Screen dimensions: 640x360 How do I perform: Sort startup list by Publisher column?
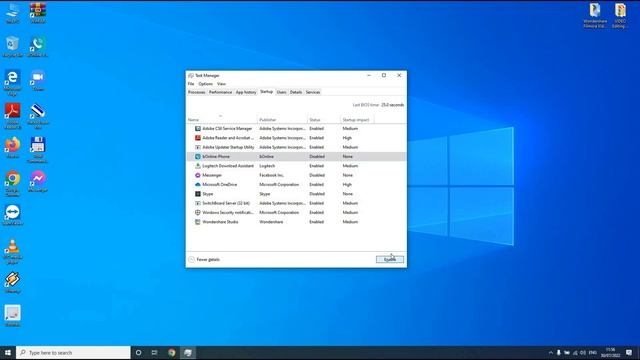282,120
